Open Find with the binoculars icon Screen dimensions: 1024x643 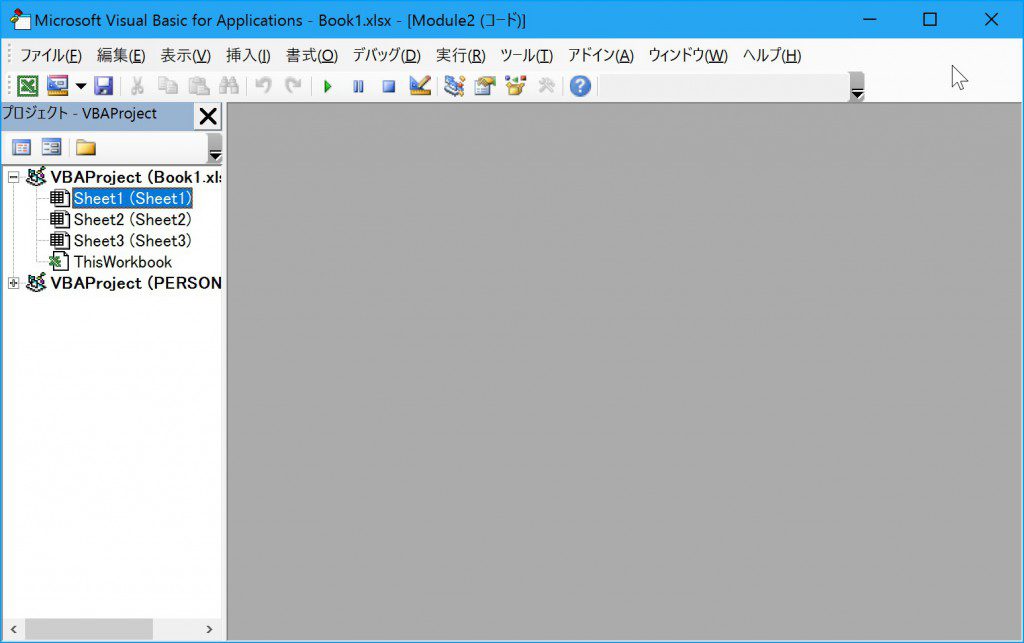tap(229, 86)
